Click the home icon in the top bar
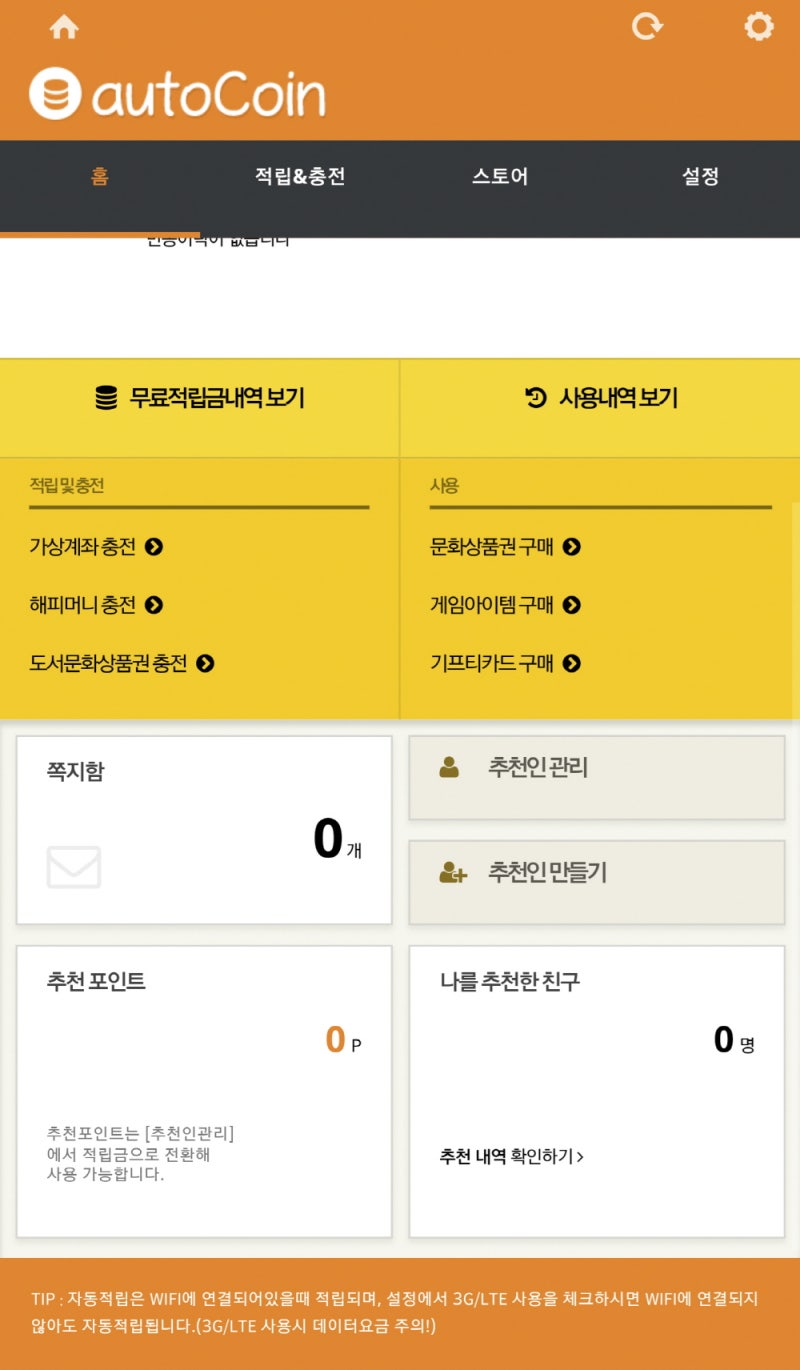Viewport: 800px width, 1370px height. pos(64,27)
